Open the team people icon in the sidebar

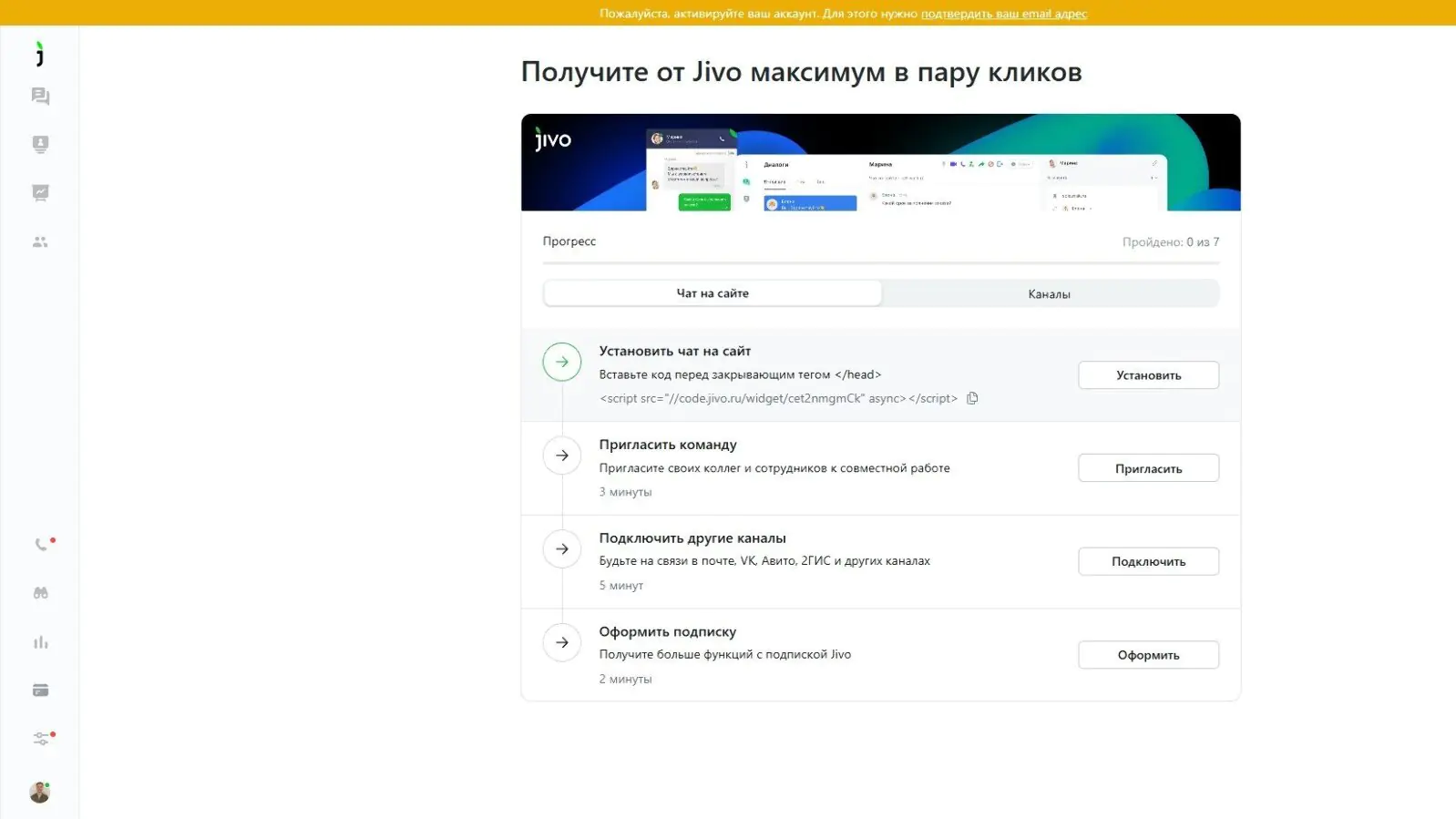[x=40, y=241]
